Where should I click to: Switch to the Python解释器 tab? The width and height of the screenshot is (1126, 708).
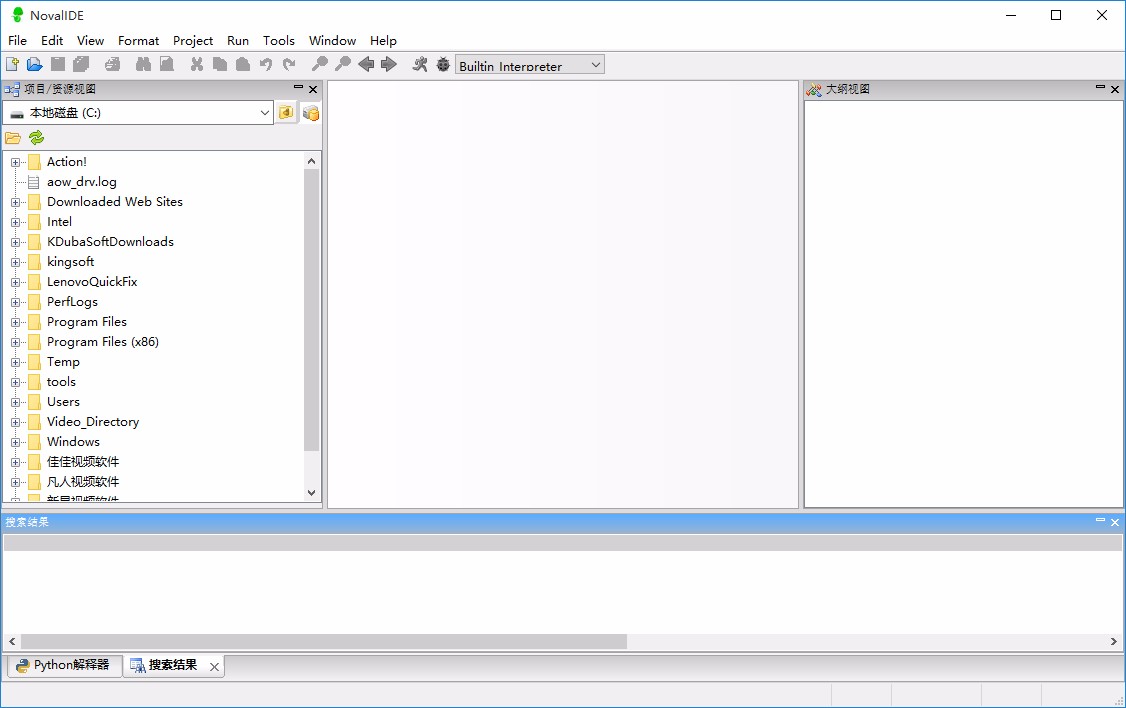click(x=64, y=666)
